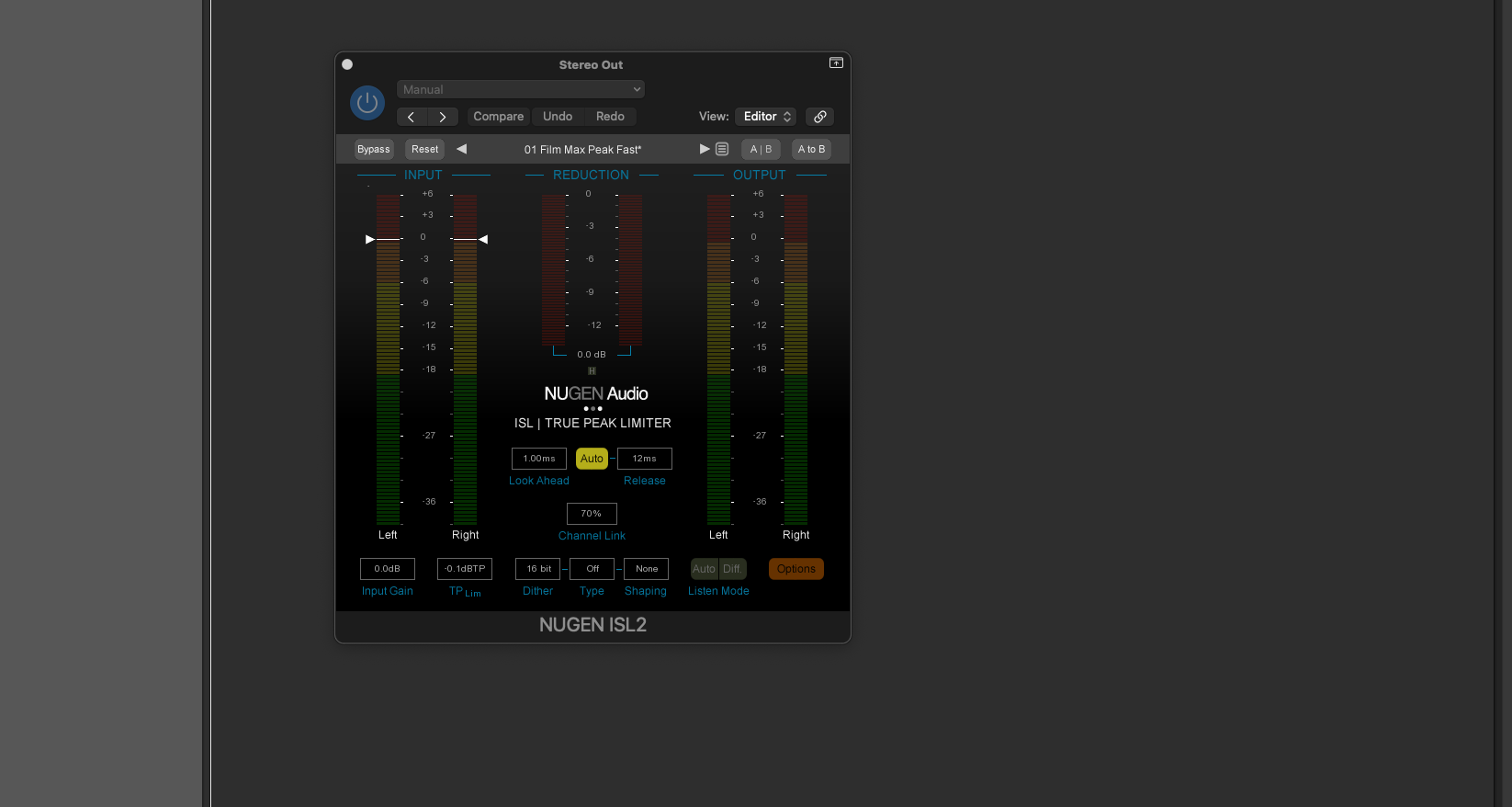Select previous preset with left triangle
The image size is (1512, 807).
pos(462,149)
